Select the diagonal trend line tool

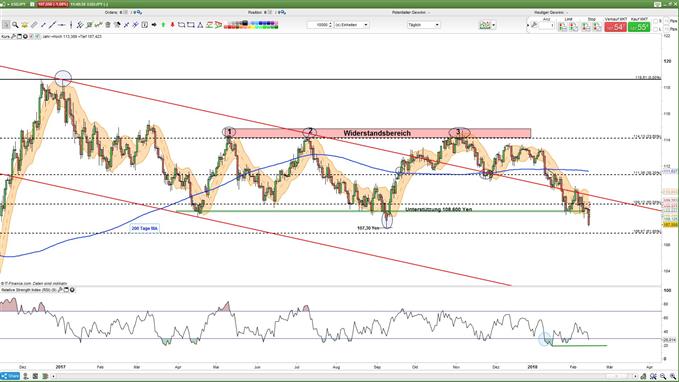click(x=53, y=25)
